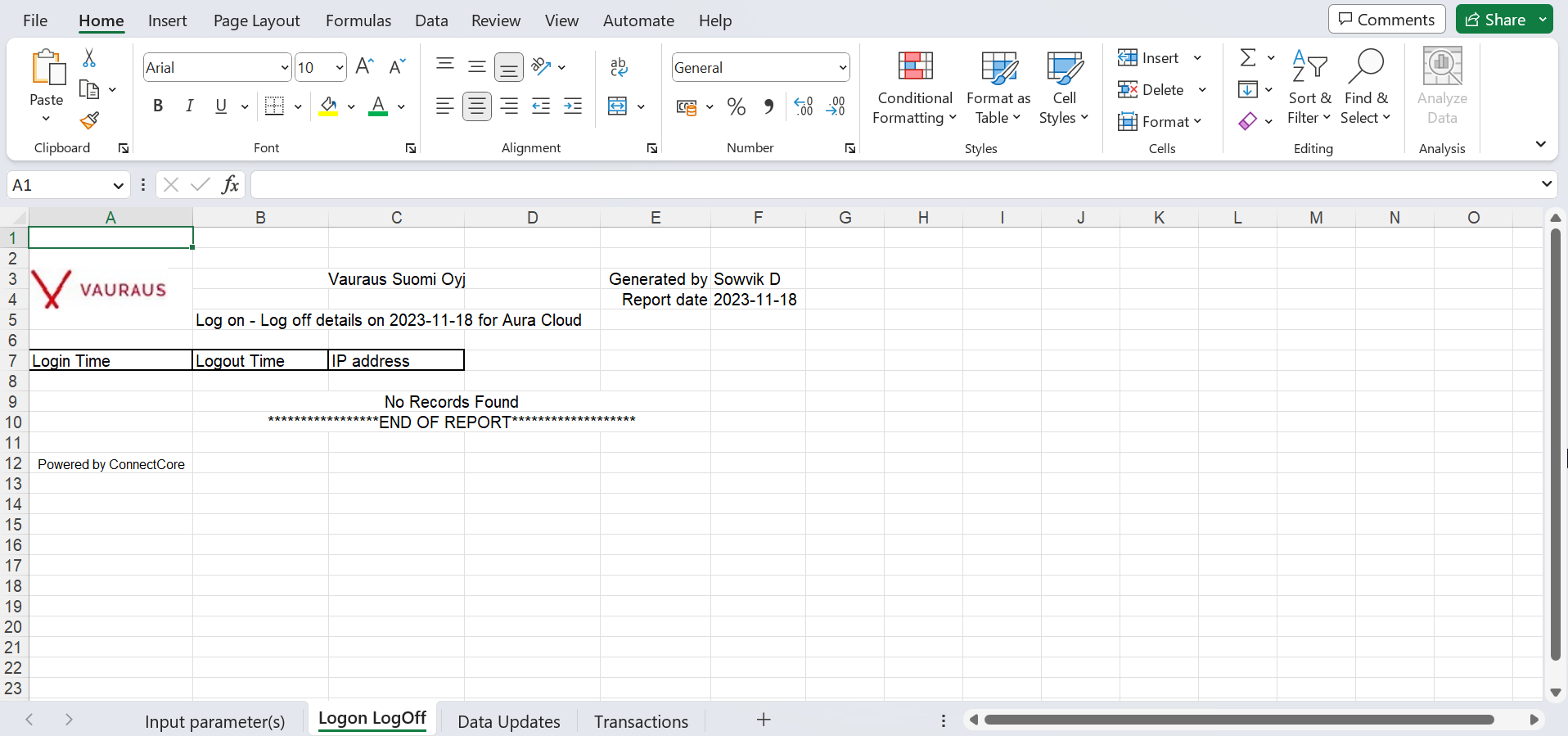This screenshot has height=736, width=1568.
Task: Click the Increase Font Size icon
Action: (365, 67)
